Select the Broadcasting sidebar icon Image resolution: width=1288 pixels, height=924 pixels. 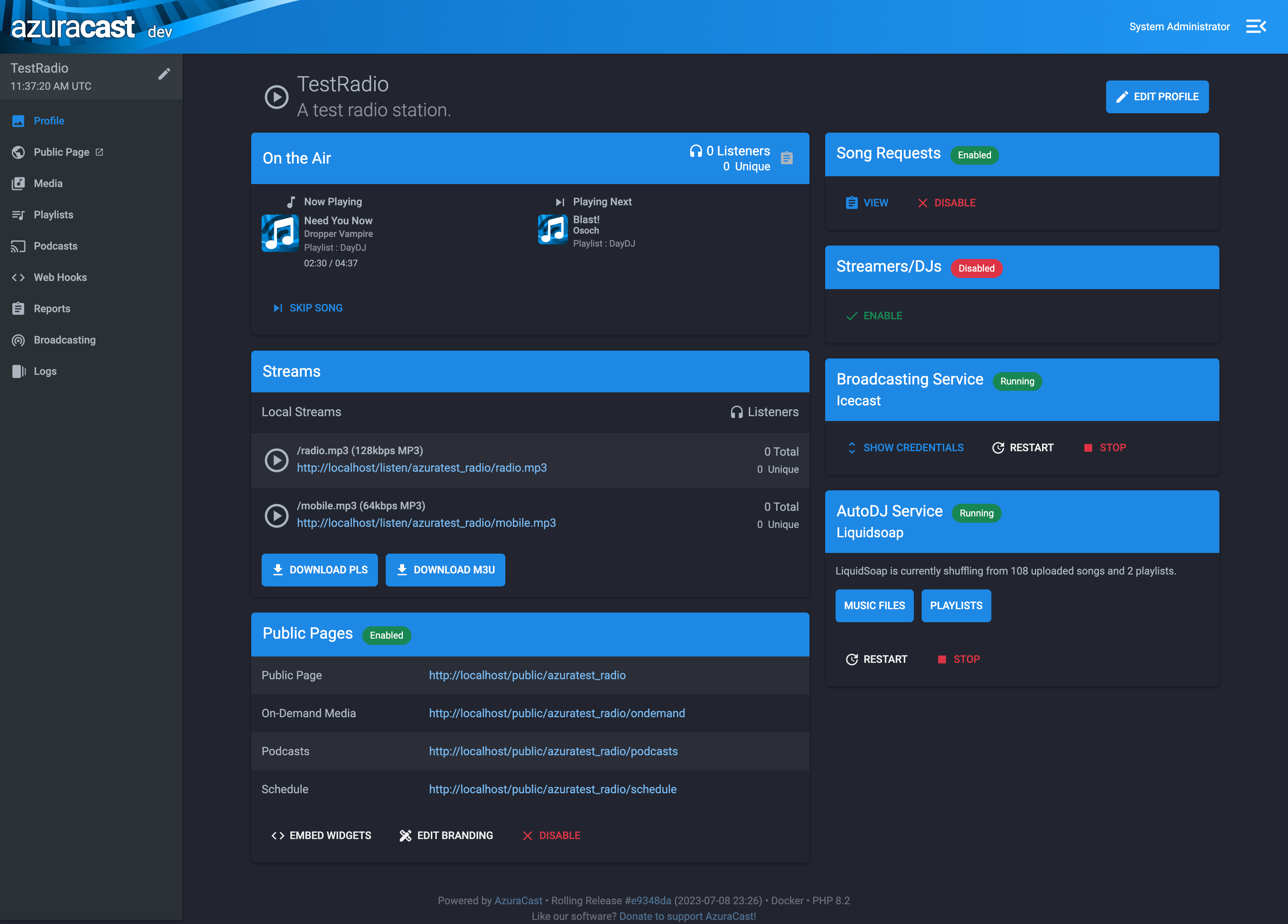pyautogui.click(x=19, y=339)
